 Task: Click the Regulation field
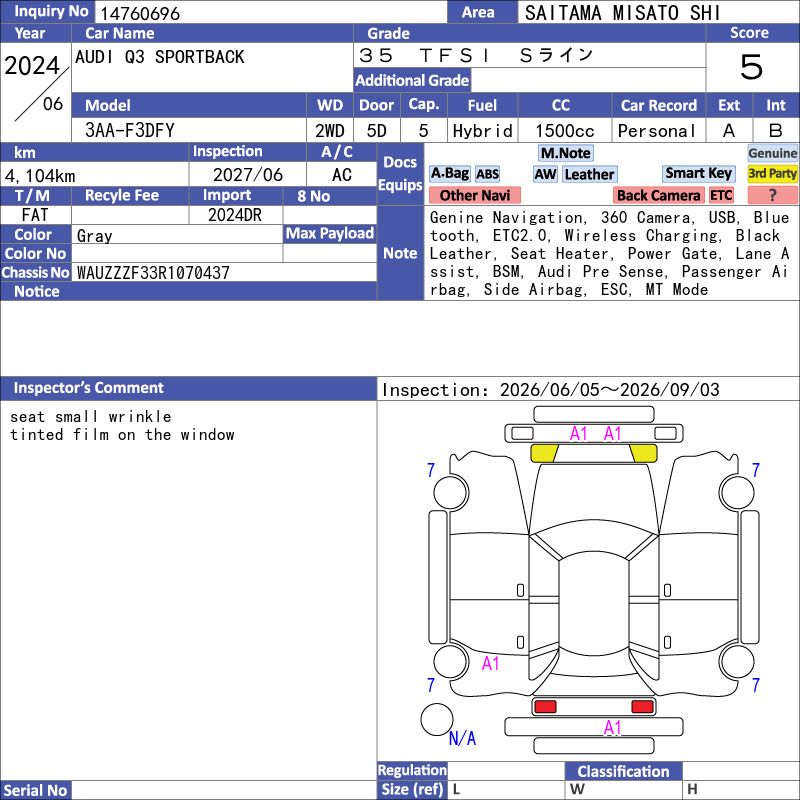point(506,770)
